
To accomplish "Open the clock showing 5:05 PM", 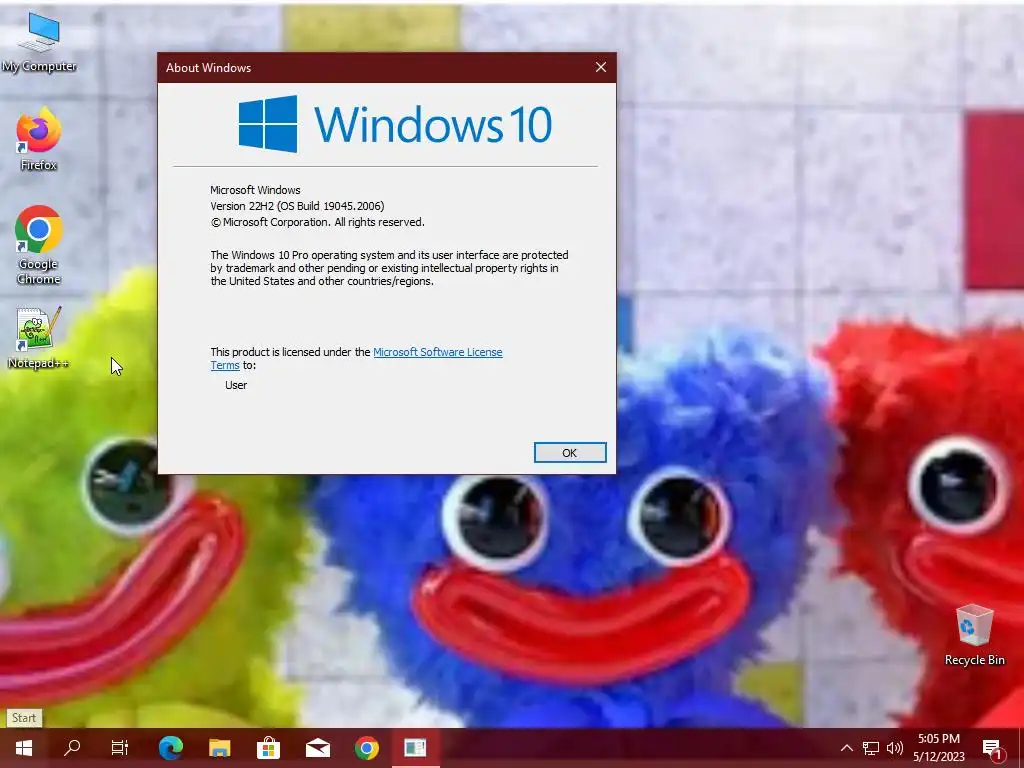I will point(939,748).
